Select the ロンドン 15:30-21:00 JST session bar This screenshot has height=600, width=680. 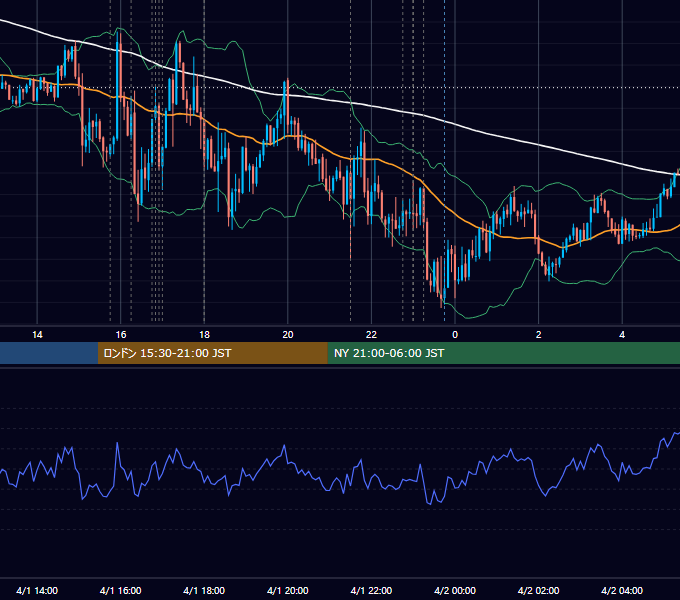(x=212, y=353)
